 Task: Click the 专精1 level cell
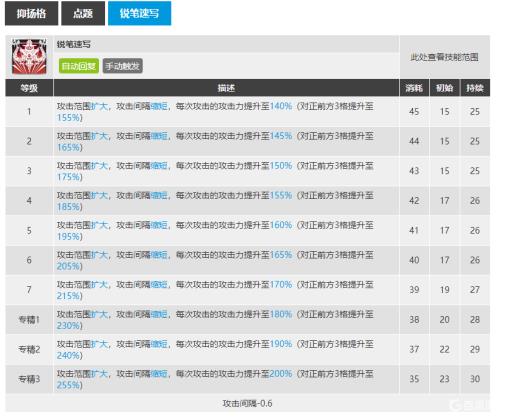tap(29, 320)
